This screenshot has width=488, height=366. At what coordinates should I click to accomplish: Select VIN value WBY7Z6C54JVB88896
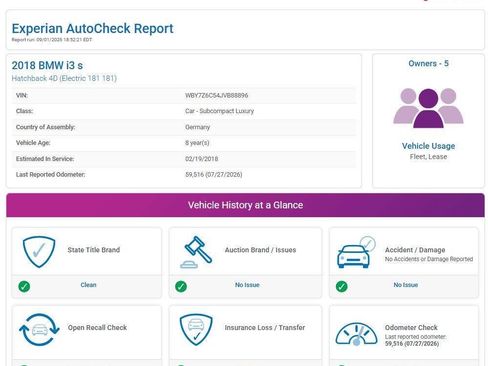(217, 95)
